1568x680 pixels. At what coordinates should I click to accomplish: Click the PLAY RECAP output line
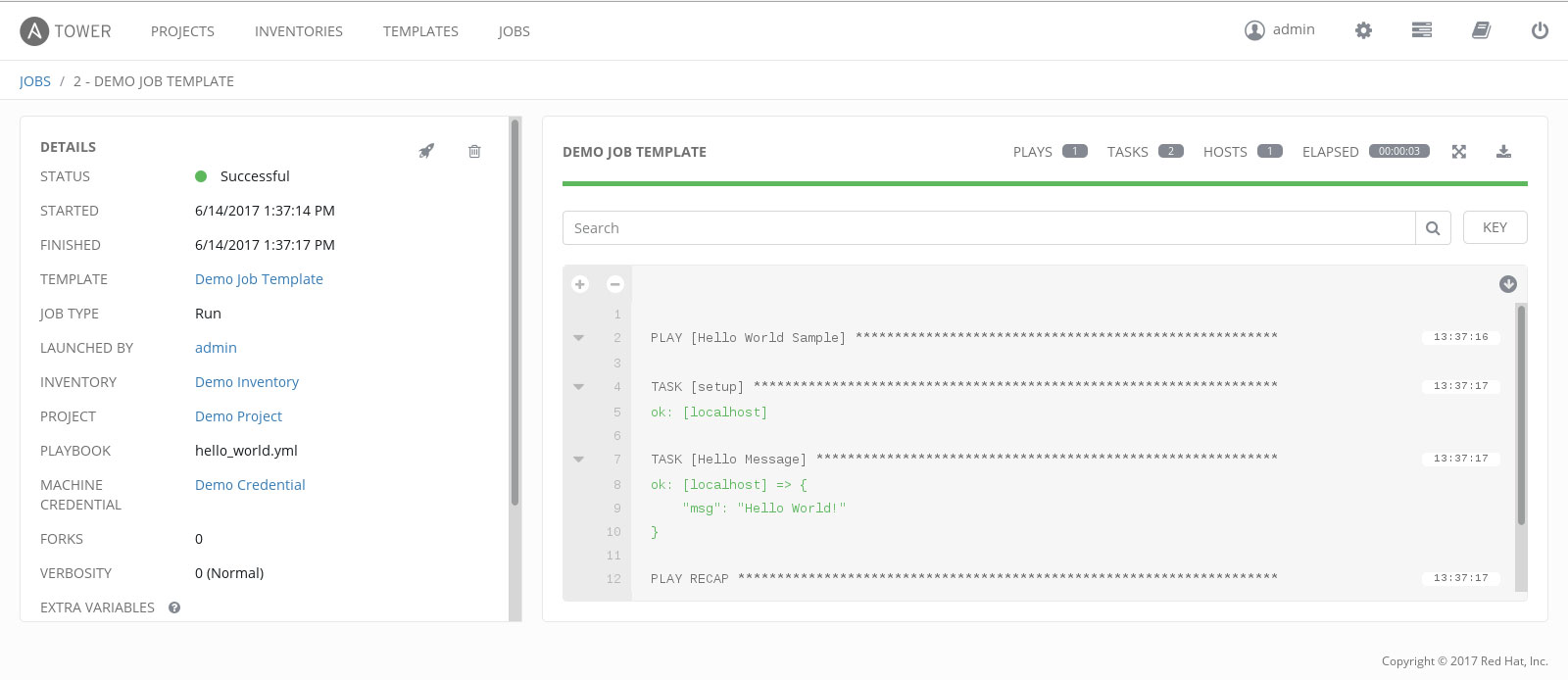coord(964,578)
